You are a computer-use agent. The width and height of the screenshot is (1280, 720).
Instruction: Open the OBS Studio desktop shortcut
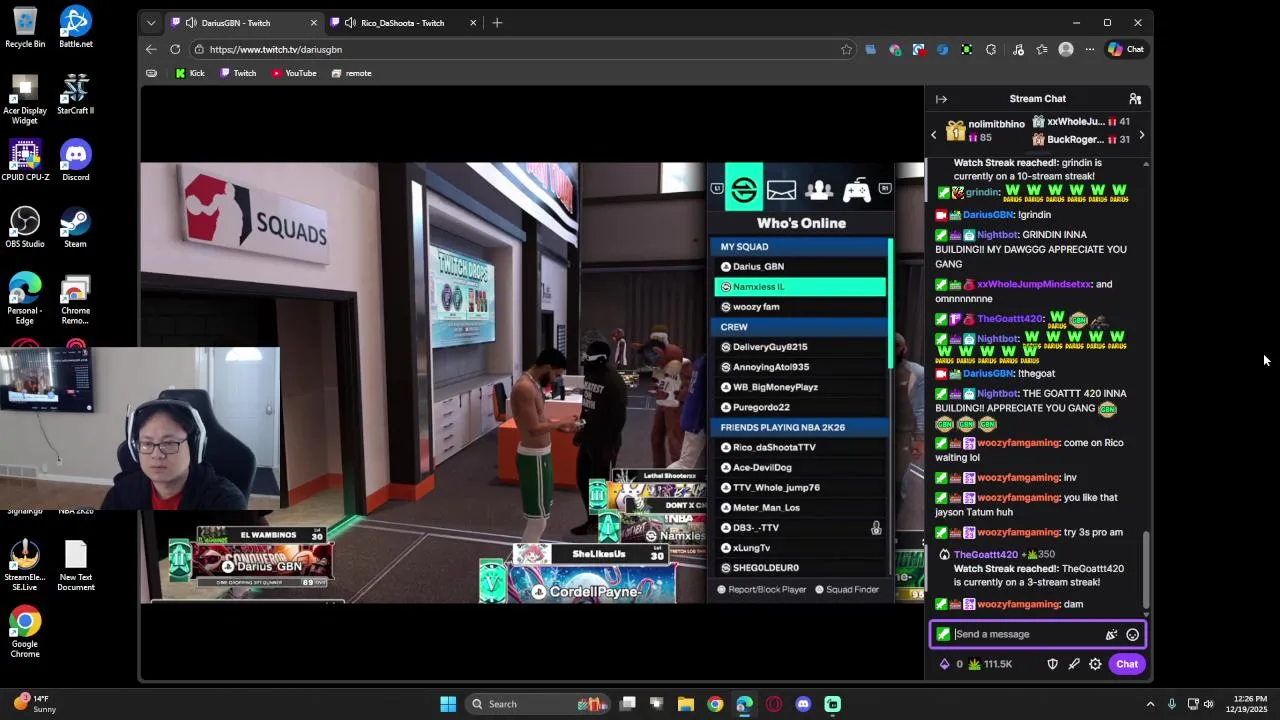click(x=25, y=227)
